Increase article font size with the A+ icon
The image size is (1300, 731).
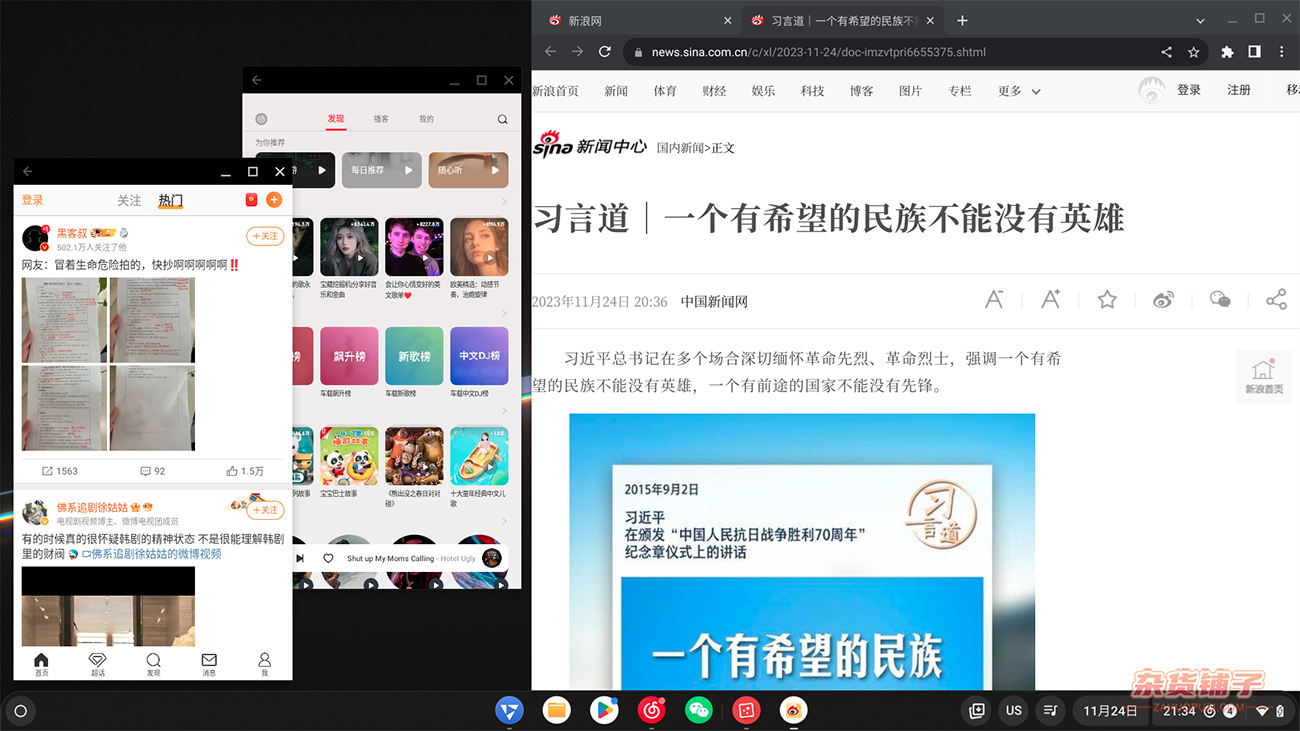point(1051,299)
